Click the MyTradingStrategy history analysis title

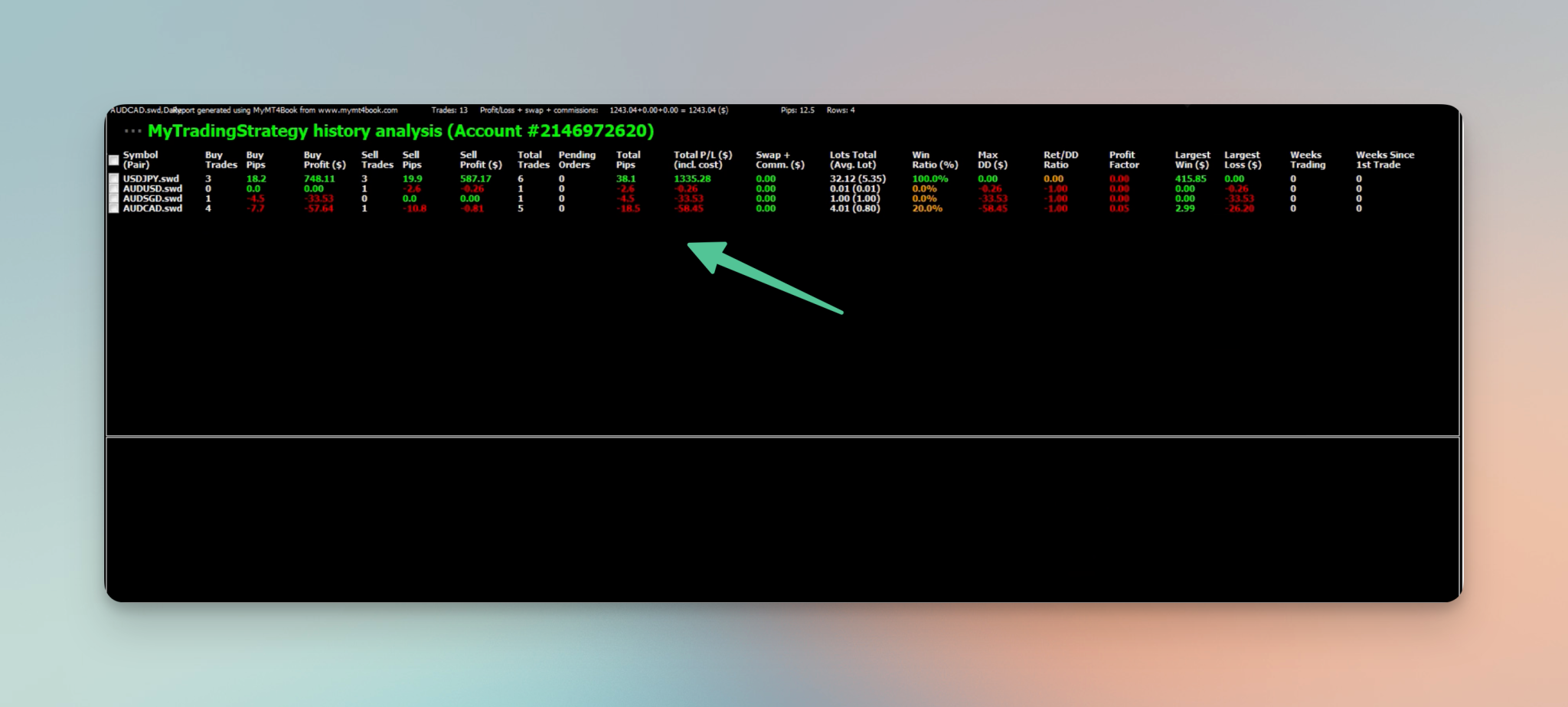coord(400,131)
